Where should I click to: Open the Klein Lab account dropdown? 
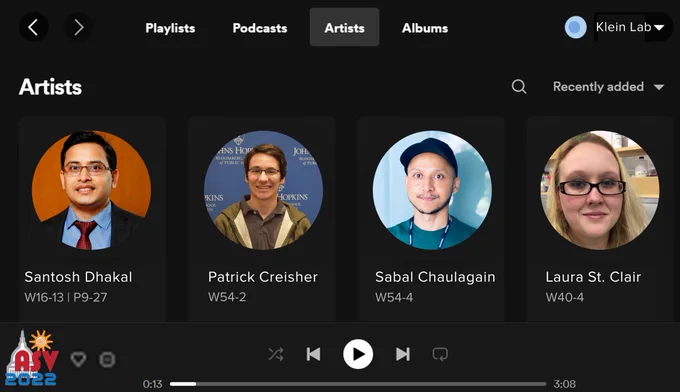click(x=633, y=27)
